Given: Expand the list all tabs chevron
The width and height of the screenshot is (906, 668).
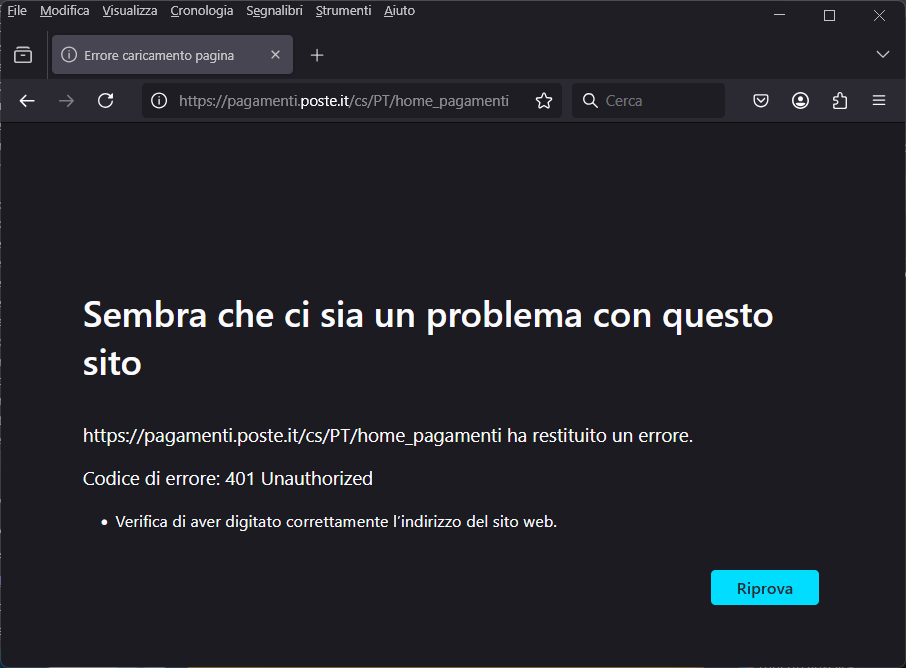Looking at the screenshot, I should coord(882,55).
